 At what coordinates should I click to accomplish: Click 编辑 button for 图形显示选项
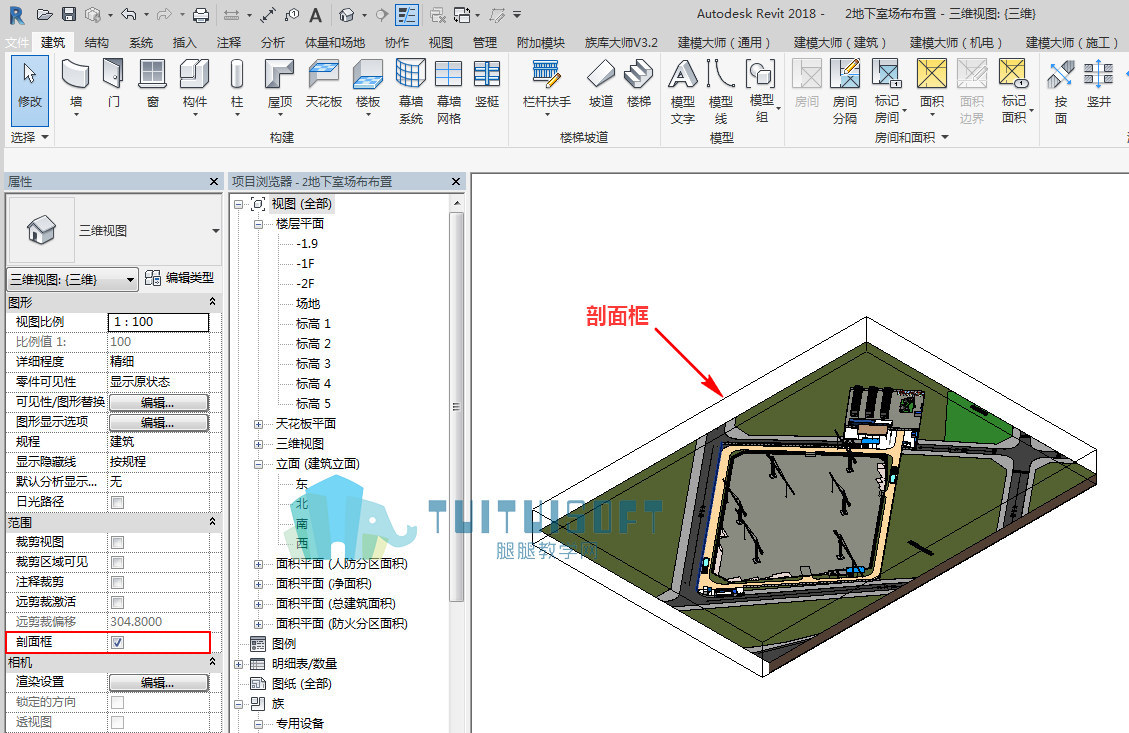coord(158,423)
